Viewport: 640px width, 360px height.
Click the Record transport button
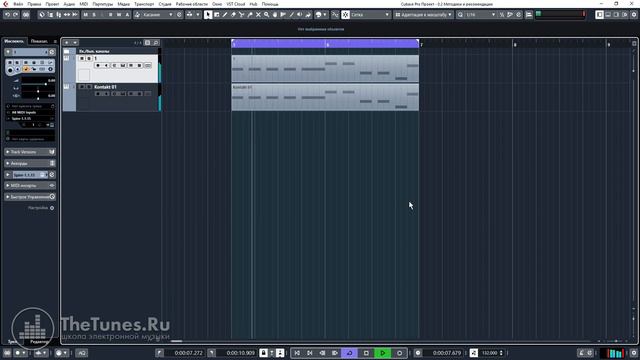(400, 353)
